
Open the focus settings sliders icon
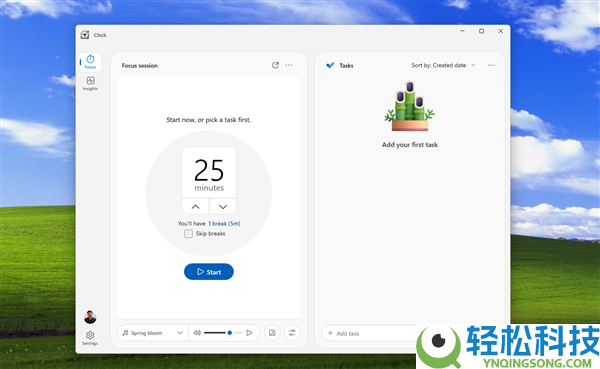[292, 333]
